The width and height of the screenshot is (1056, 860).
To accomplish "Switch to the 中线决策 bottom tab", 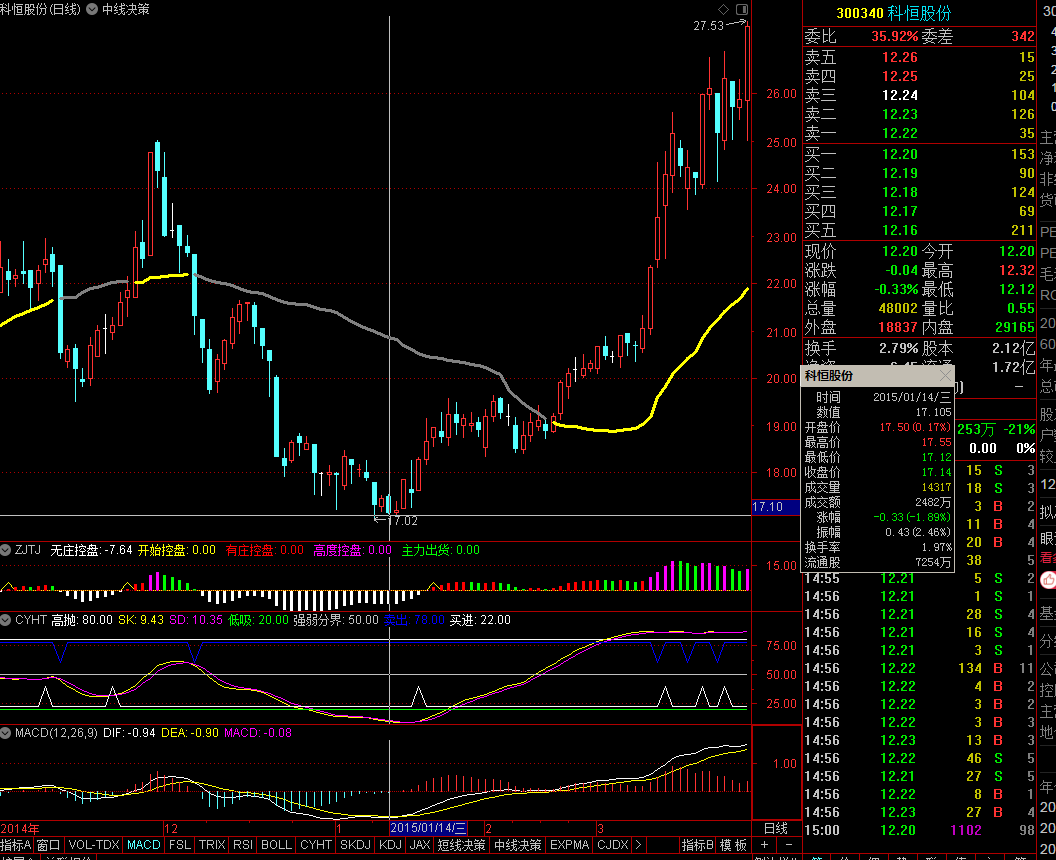I will [x=517, y=845].
